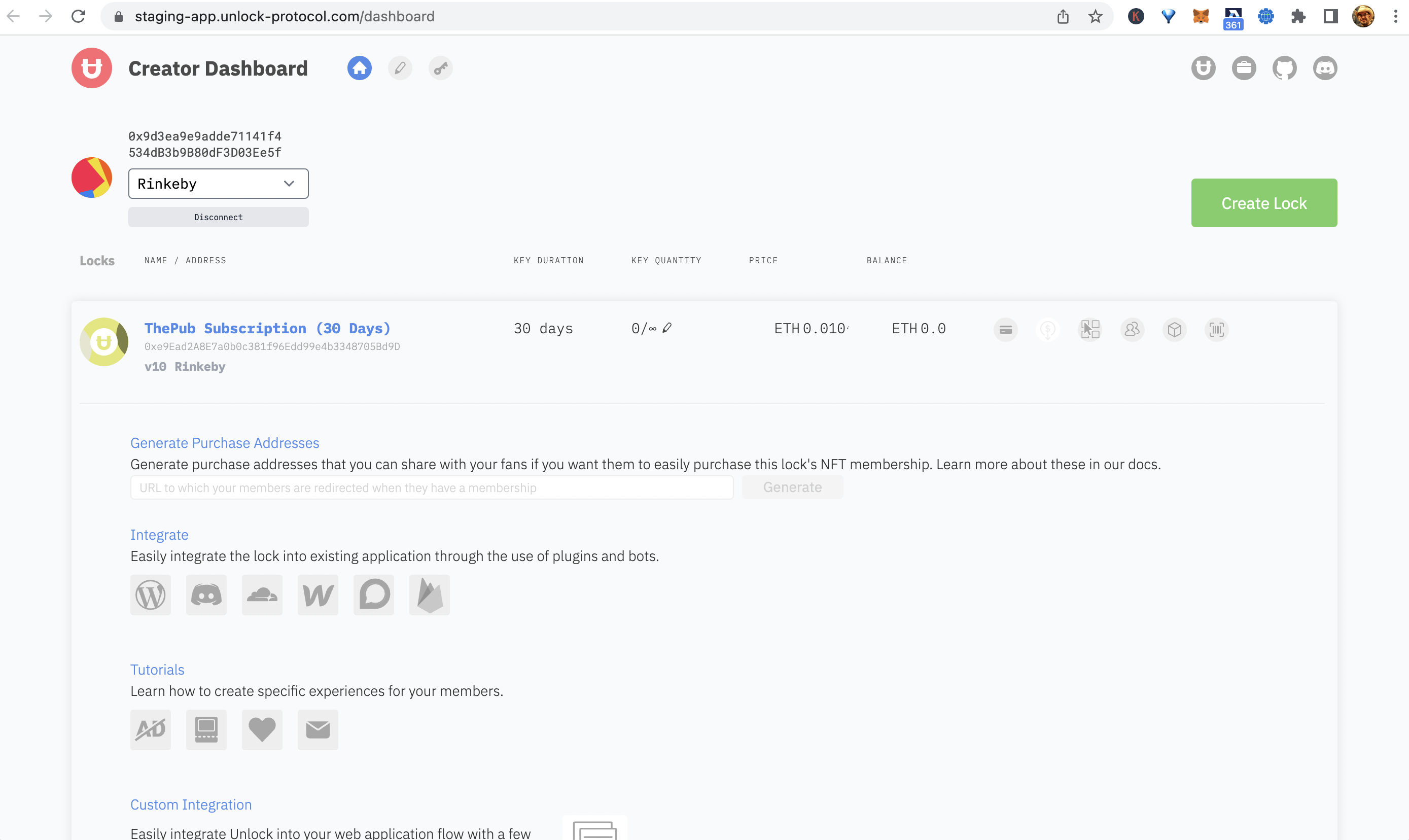Open the Discord community icon in header
1409x840 pixels.
1326,68
